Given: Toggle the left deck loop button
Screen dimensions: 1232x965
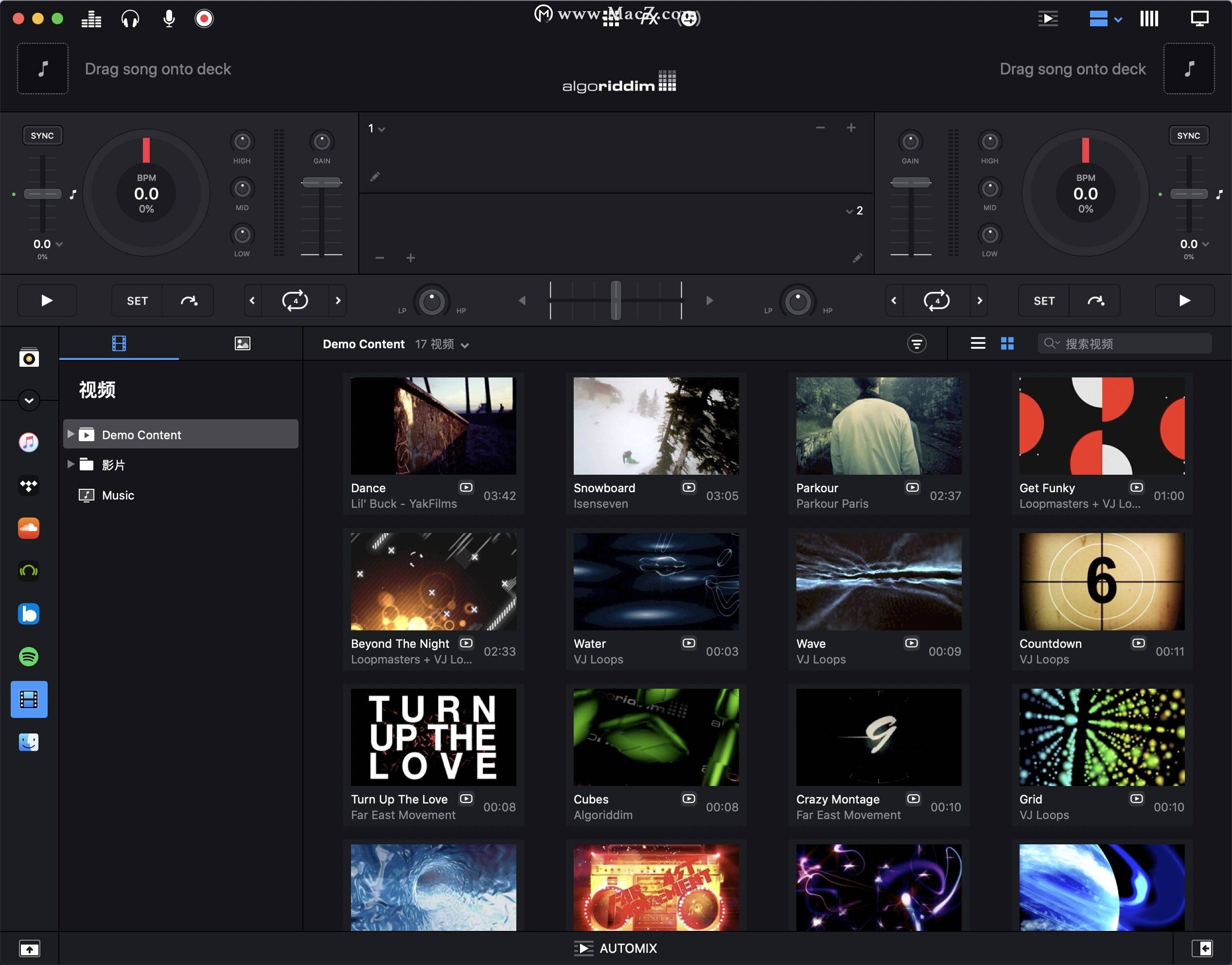Looking at the screenshot, I should (x=295, y=301).
